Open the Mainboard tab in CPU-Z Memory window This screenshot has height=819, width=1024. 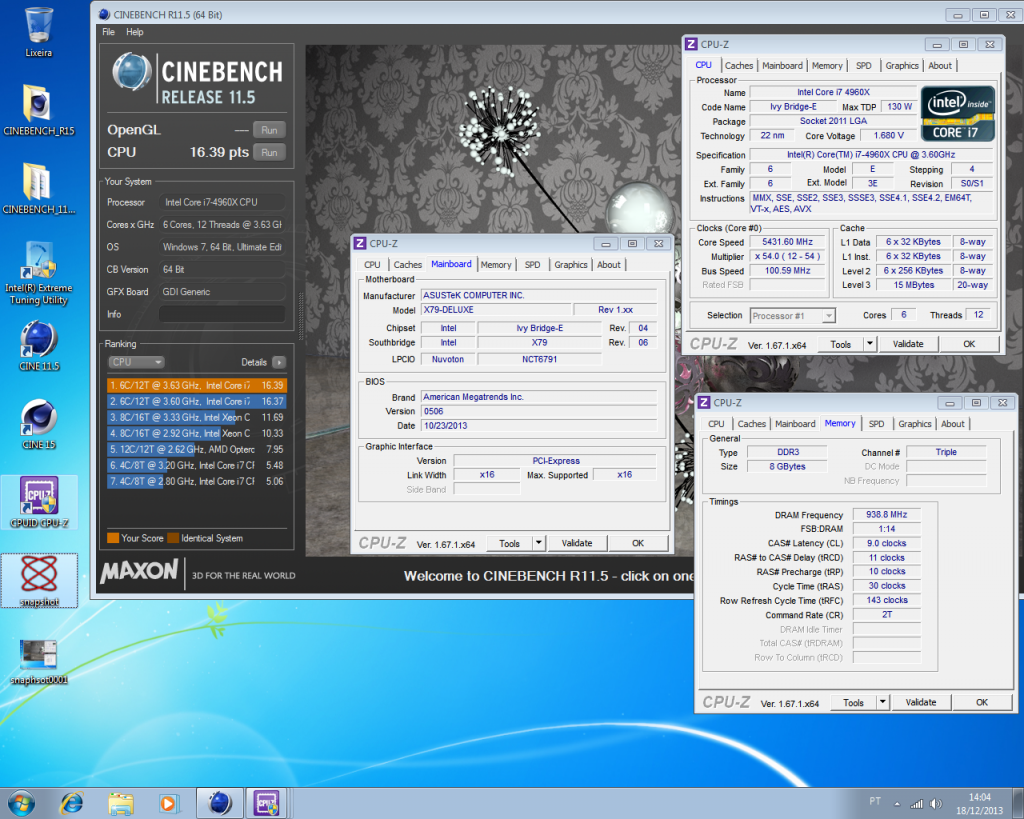795,424
